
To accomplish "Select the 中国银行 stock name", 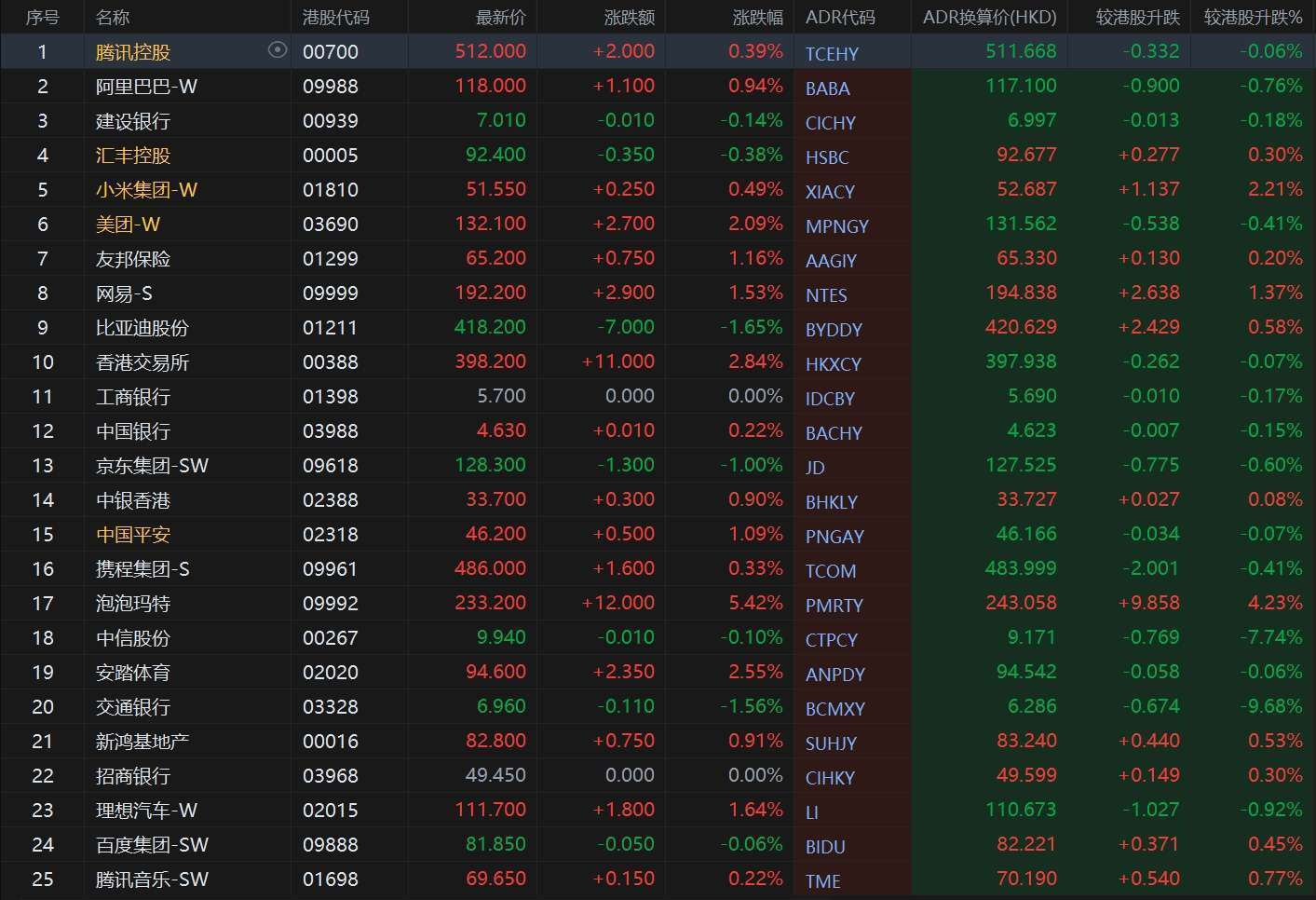I will pos(133,431).
